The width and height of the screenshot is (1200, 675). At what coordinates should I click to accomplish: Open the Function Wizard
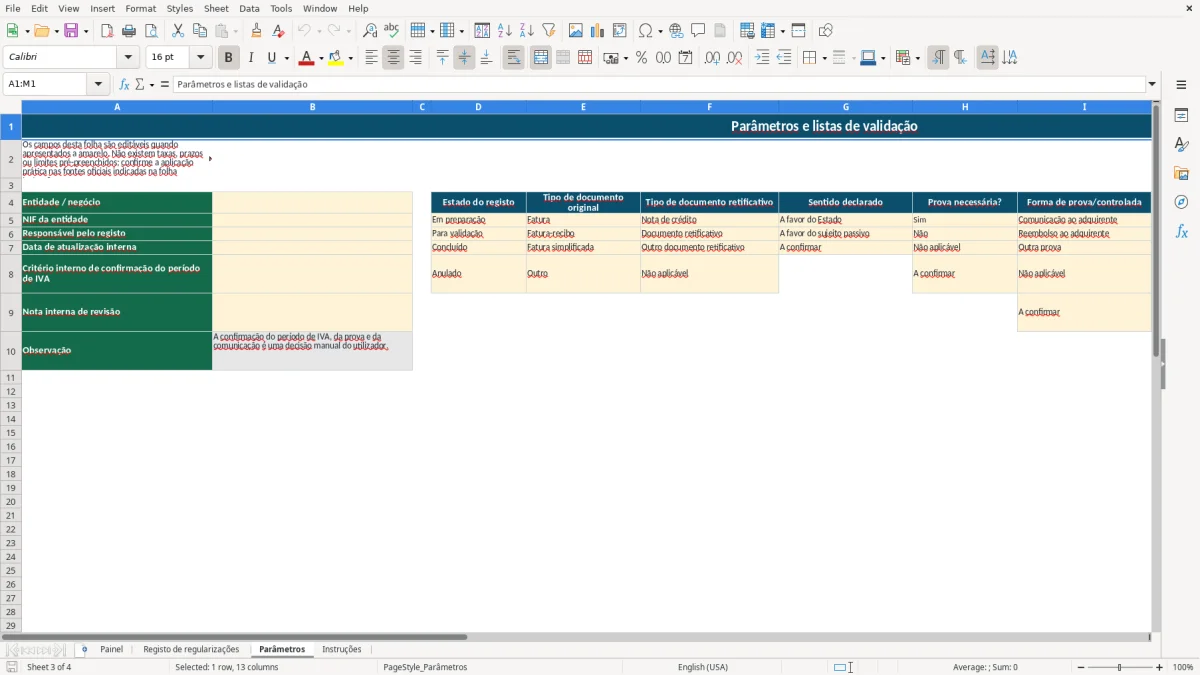(125, 84)
